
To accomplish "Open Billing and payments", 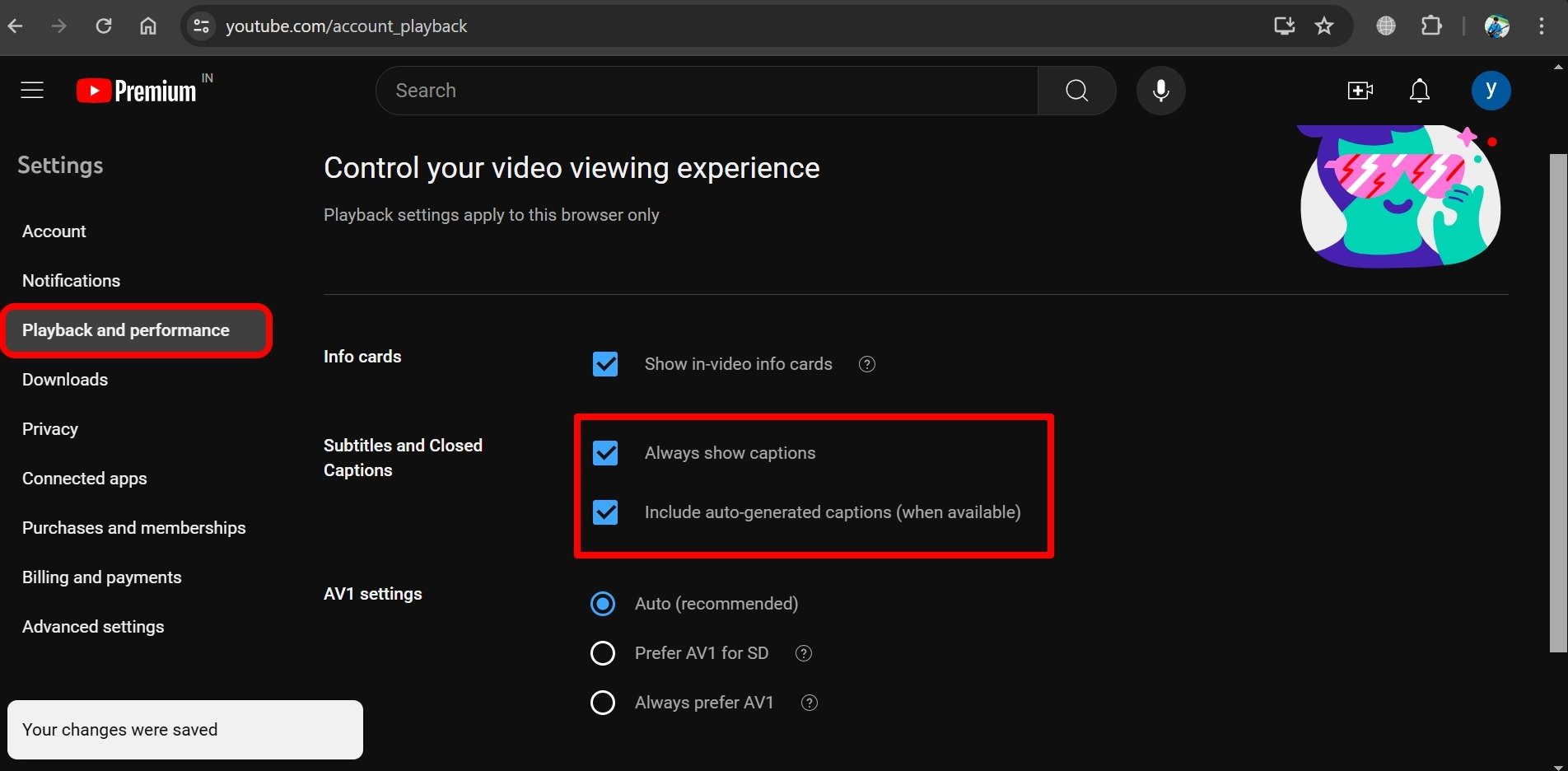I will click(102, 577).
